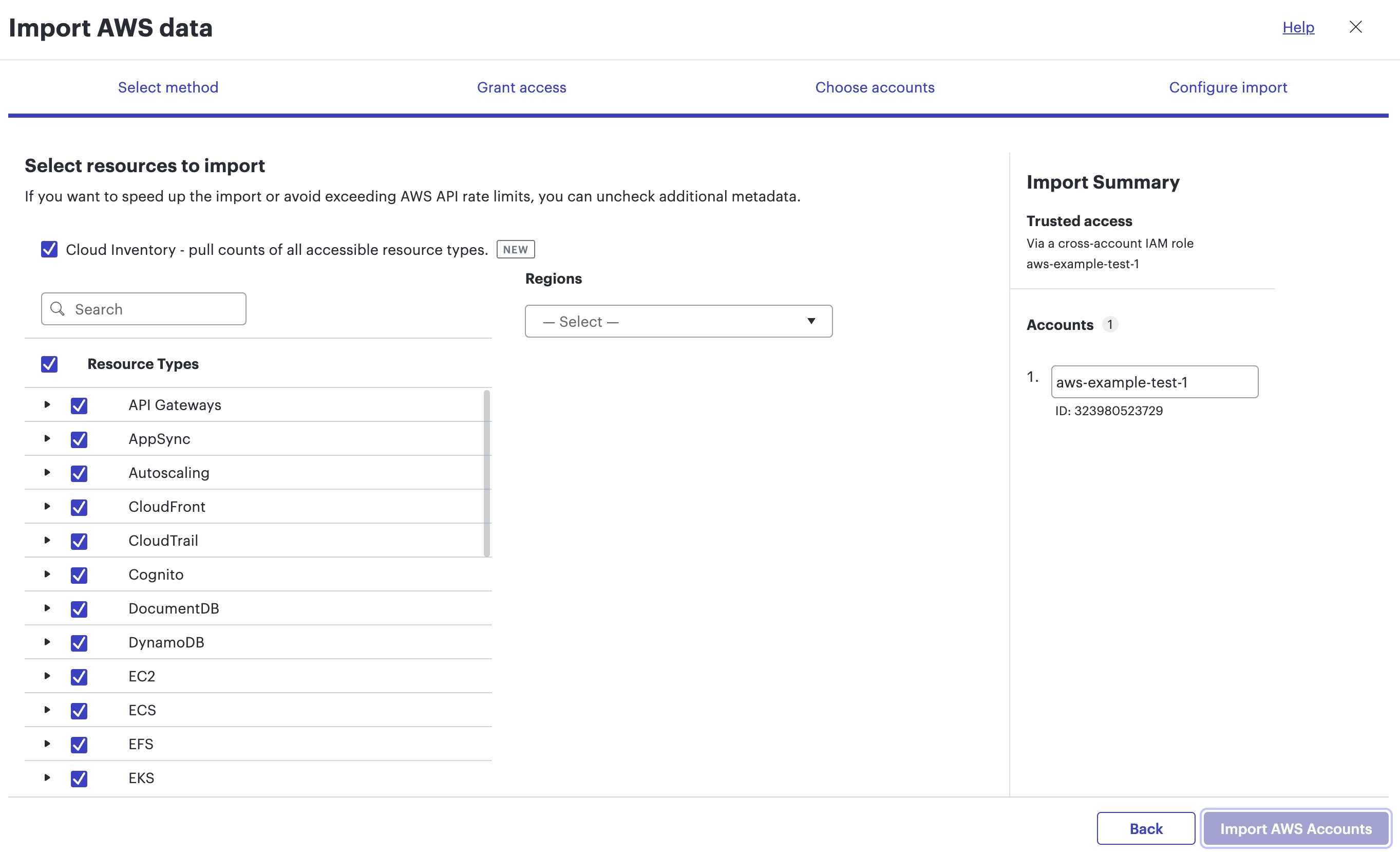Uncheck the Resource Types select-all checkbox
The image size is (1400, 852).
click(x=49, y=364)
